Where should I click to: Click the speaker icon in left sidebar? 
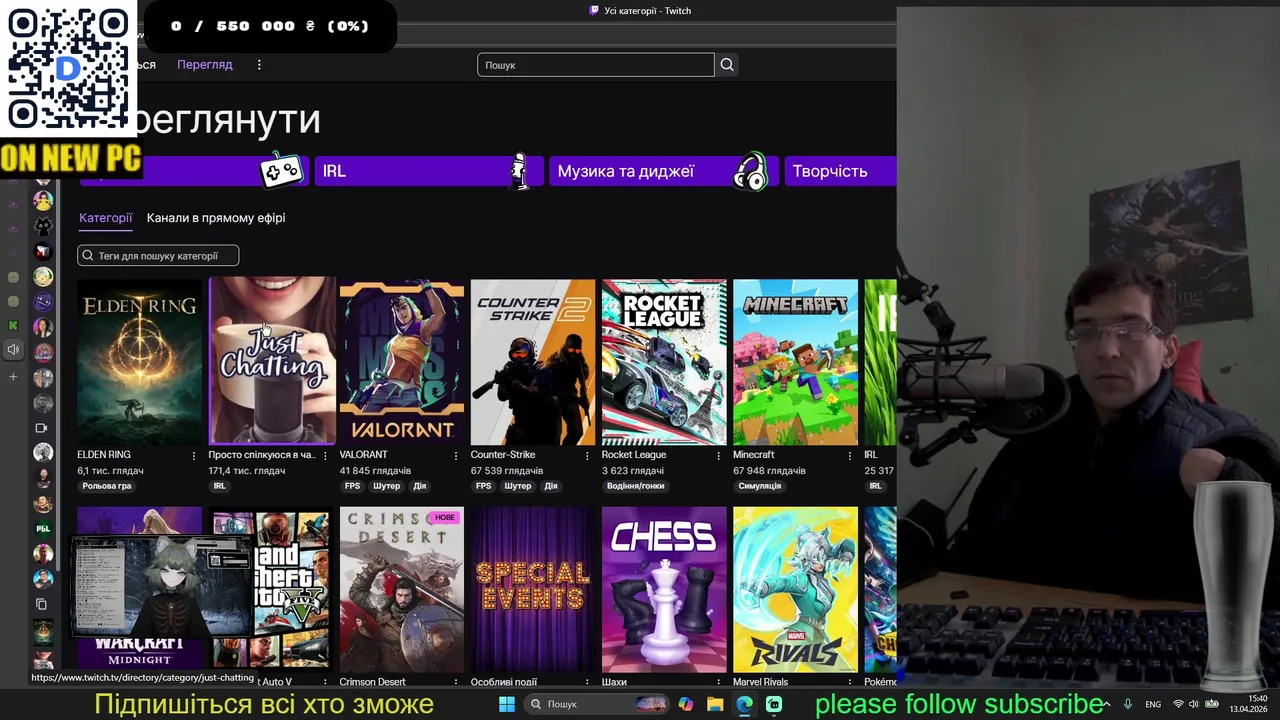pos(13,350)
